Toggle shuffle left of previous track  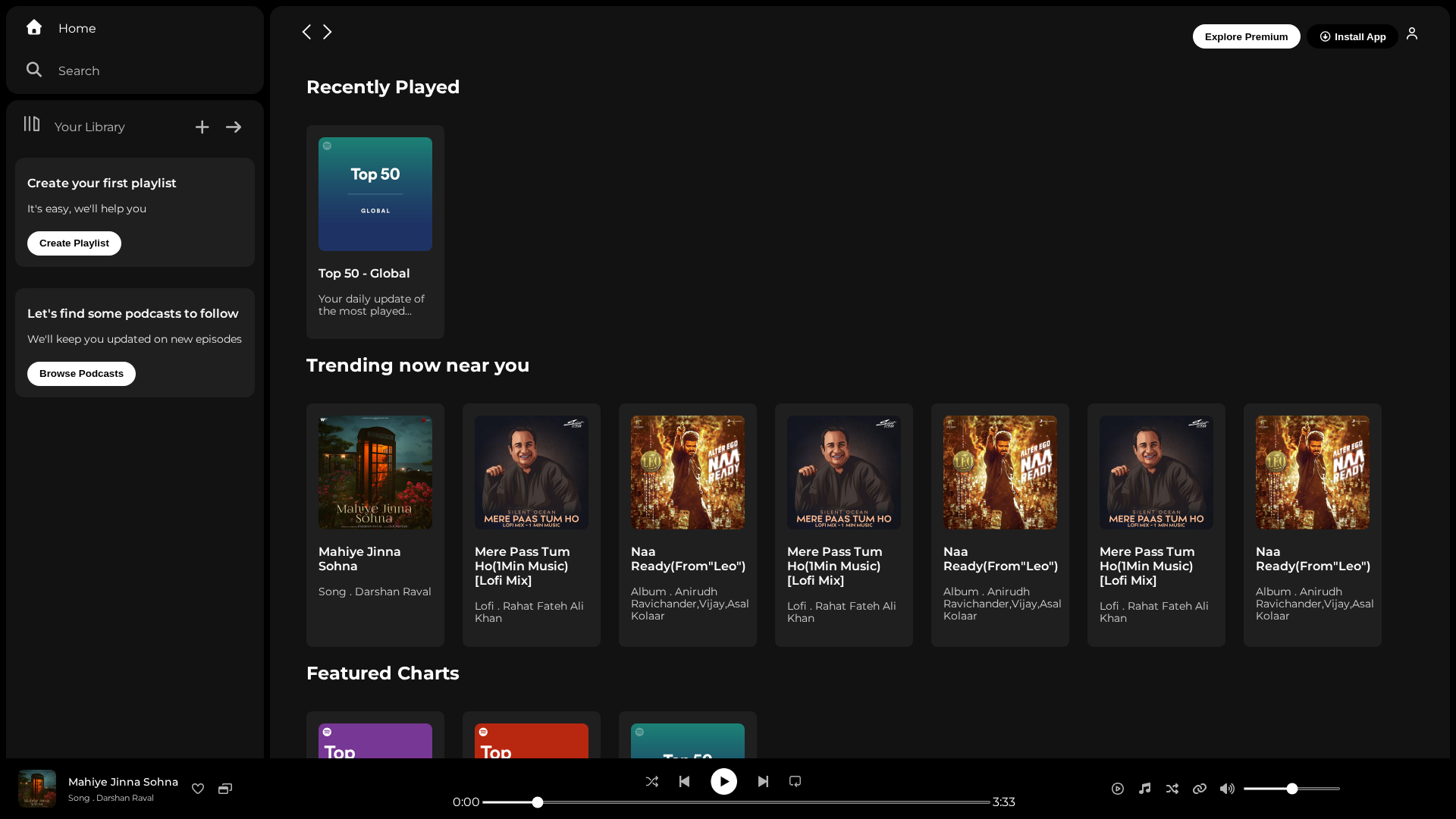pos(652,781)
